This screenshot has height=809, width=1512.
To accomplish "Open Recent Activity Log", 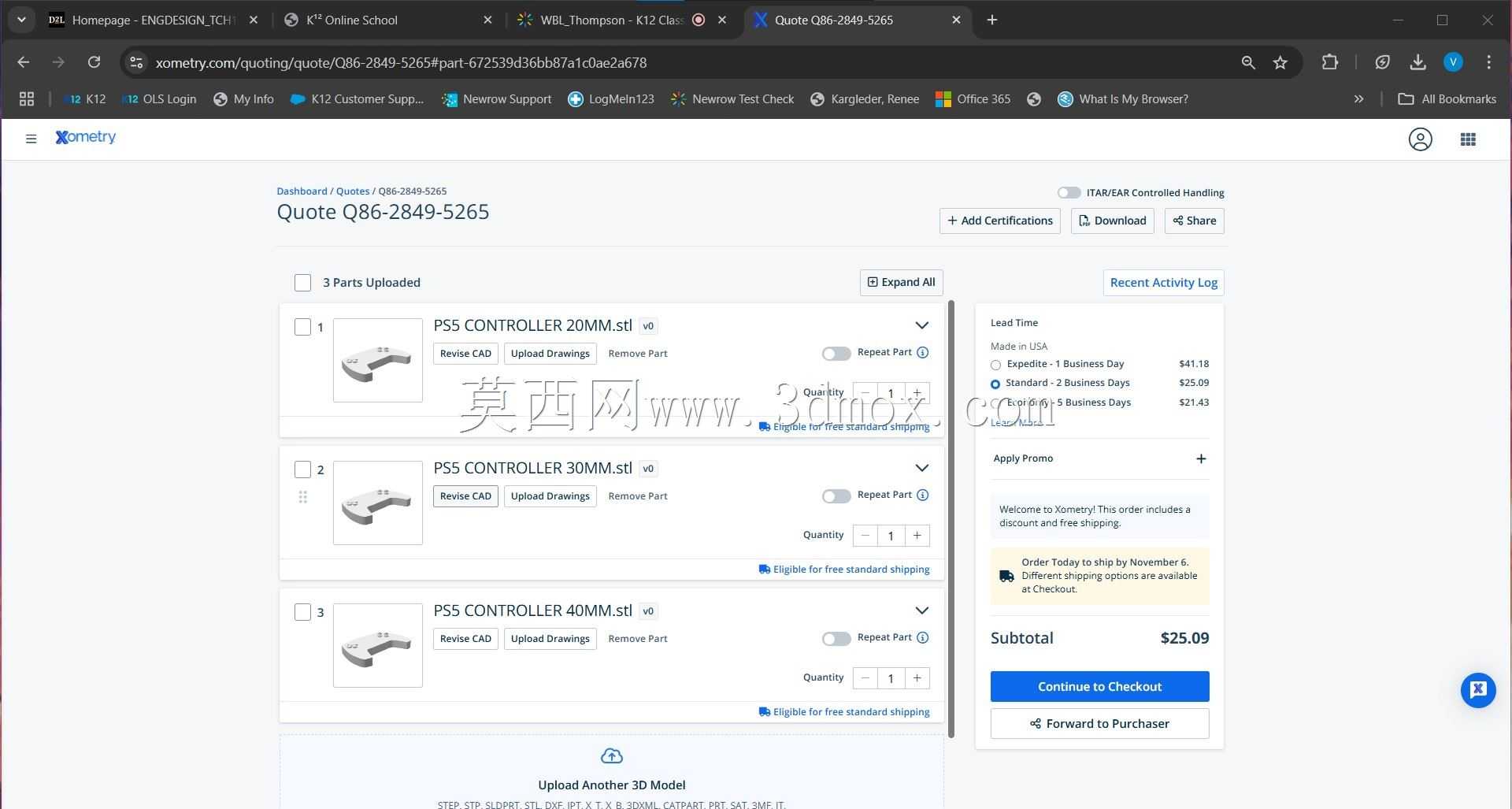I will click(1163, 283).
